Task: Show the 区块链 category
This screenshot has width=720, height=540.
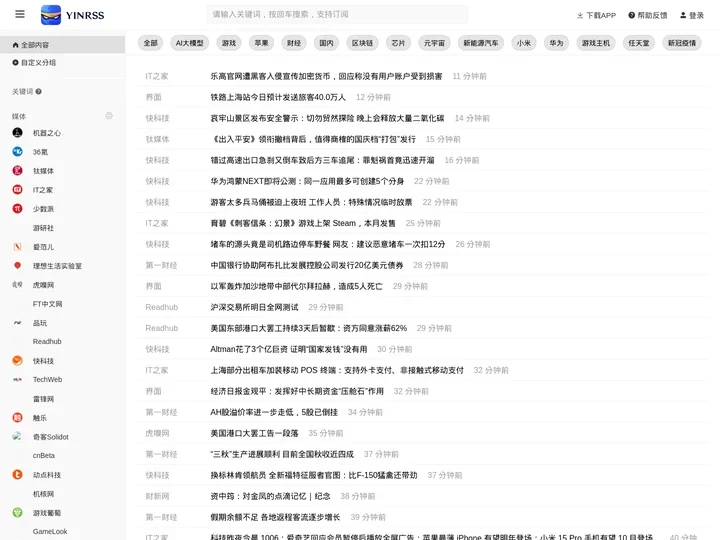Action: point(362,43)
